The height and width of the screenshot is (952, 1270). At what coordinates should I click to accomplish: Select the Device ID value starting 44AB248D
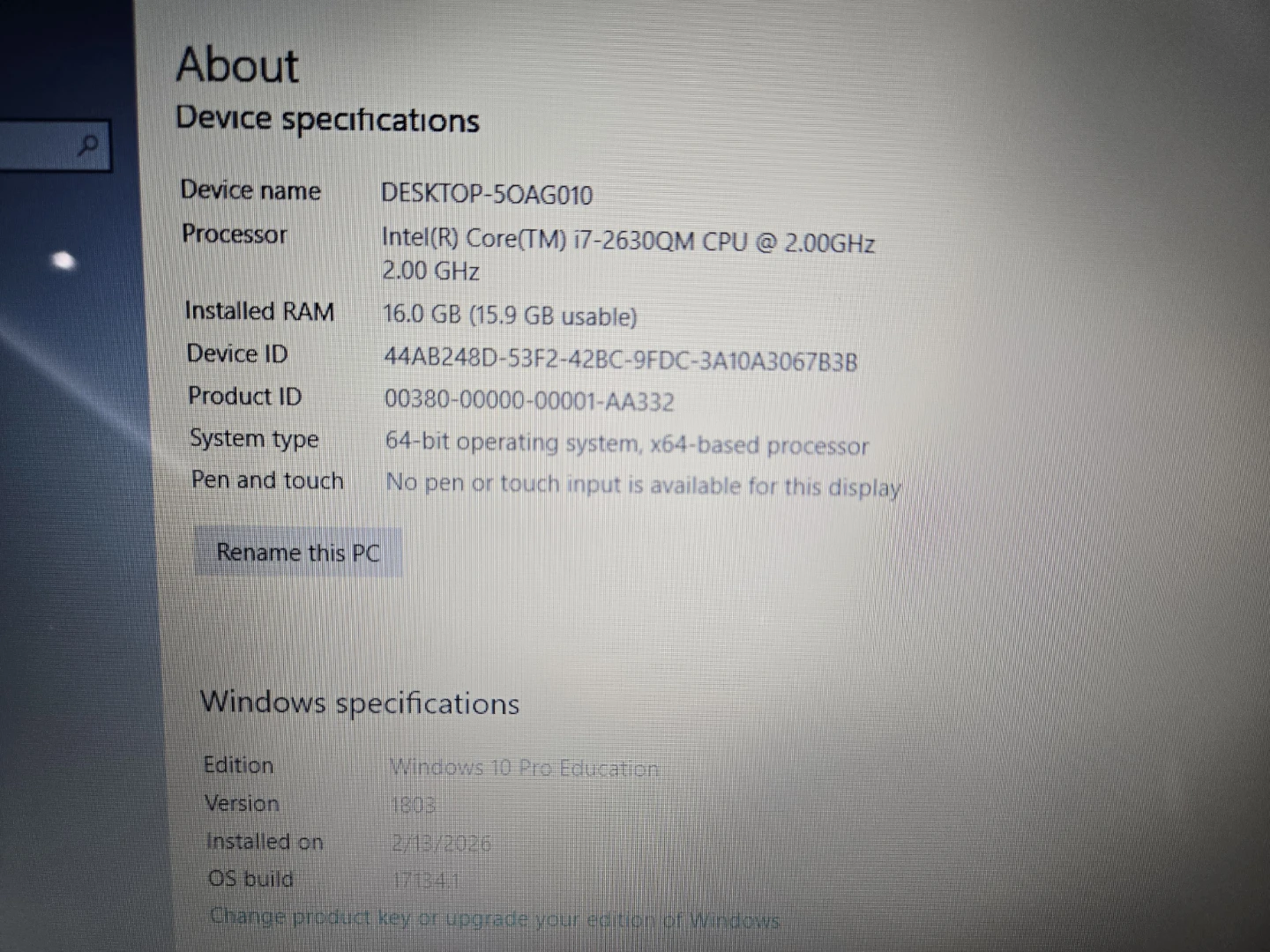[621, 360]
